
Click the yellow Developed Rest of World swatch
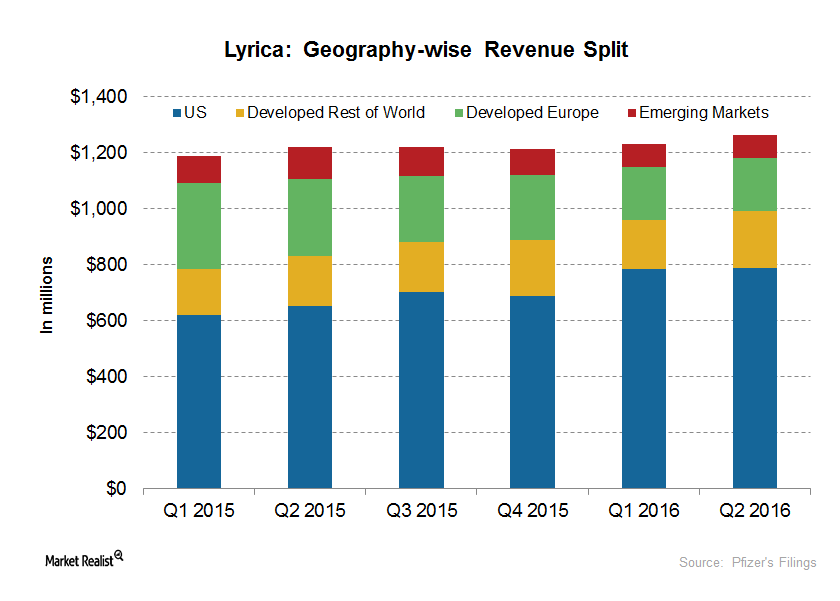[240, 113]
